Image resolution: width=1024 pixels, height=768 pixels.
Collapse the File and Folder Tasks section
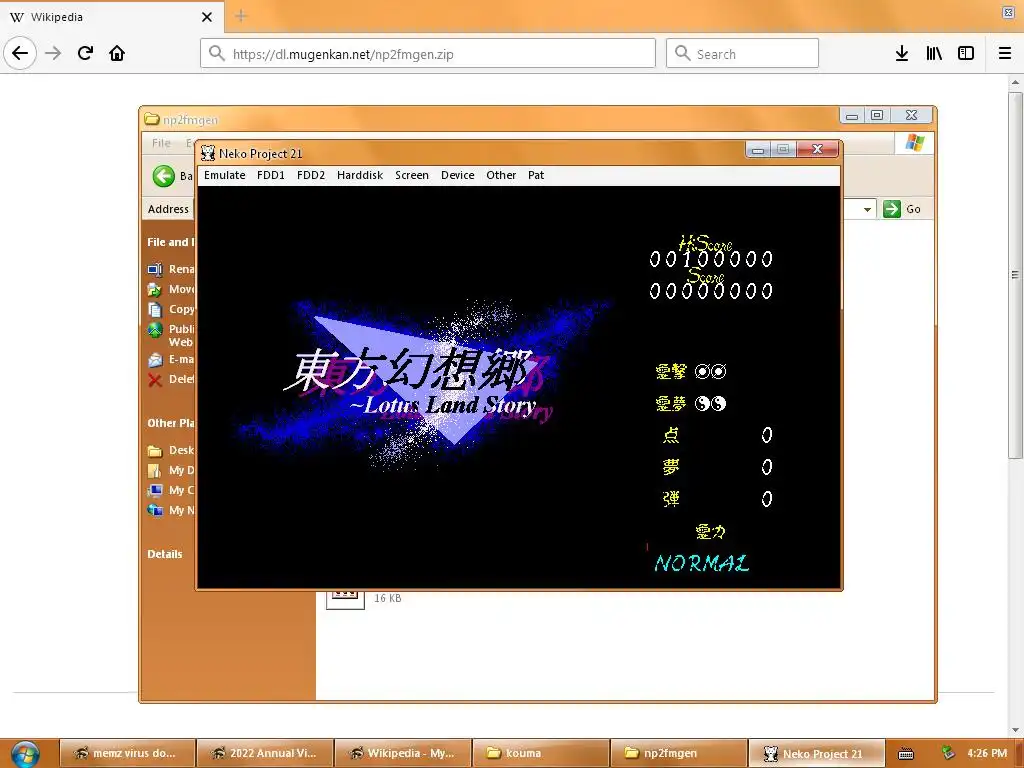click(x=170, y=242)
